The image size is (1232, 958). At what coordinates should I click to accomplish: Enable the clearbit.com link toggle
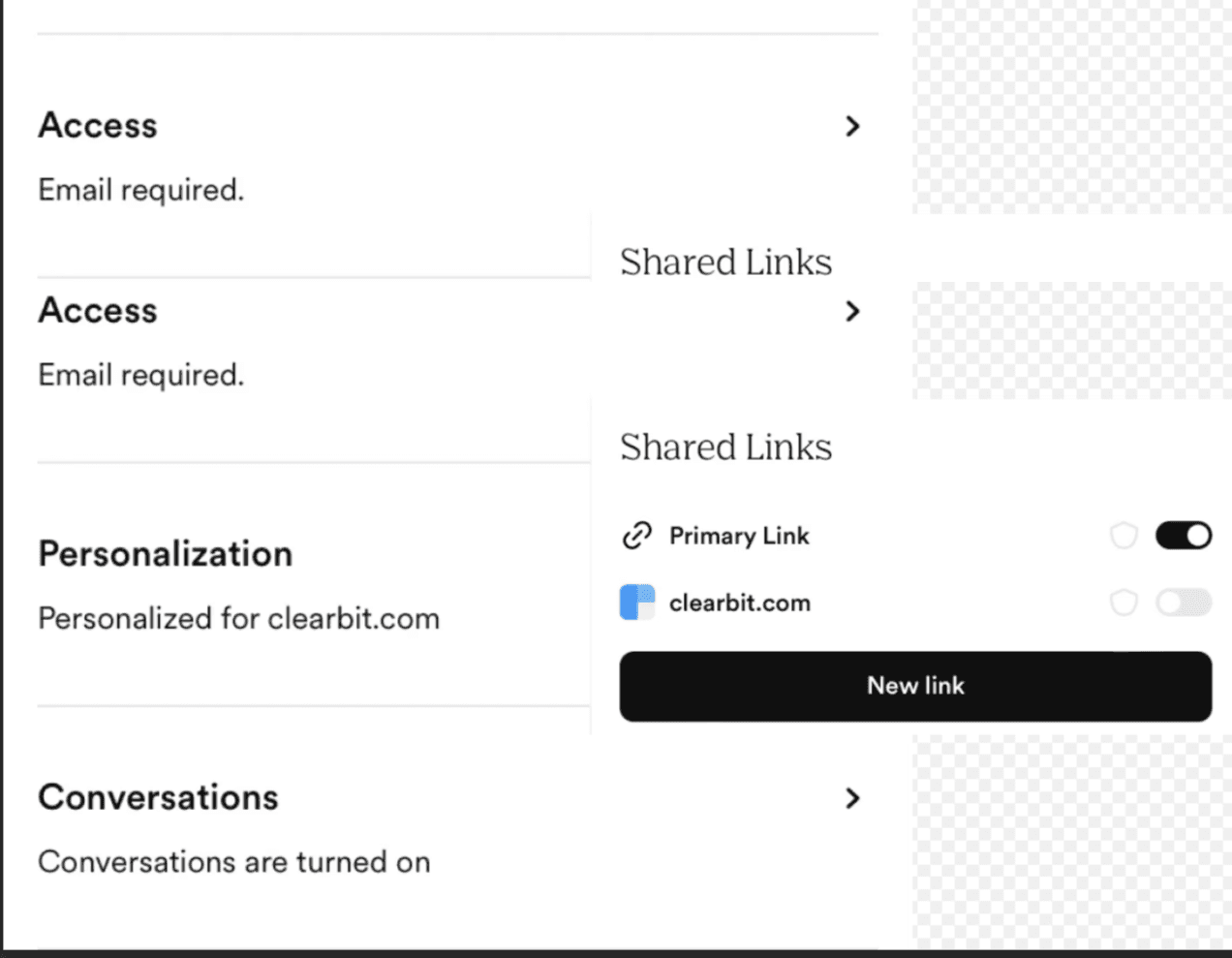[x=1184, y=603]
